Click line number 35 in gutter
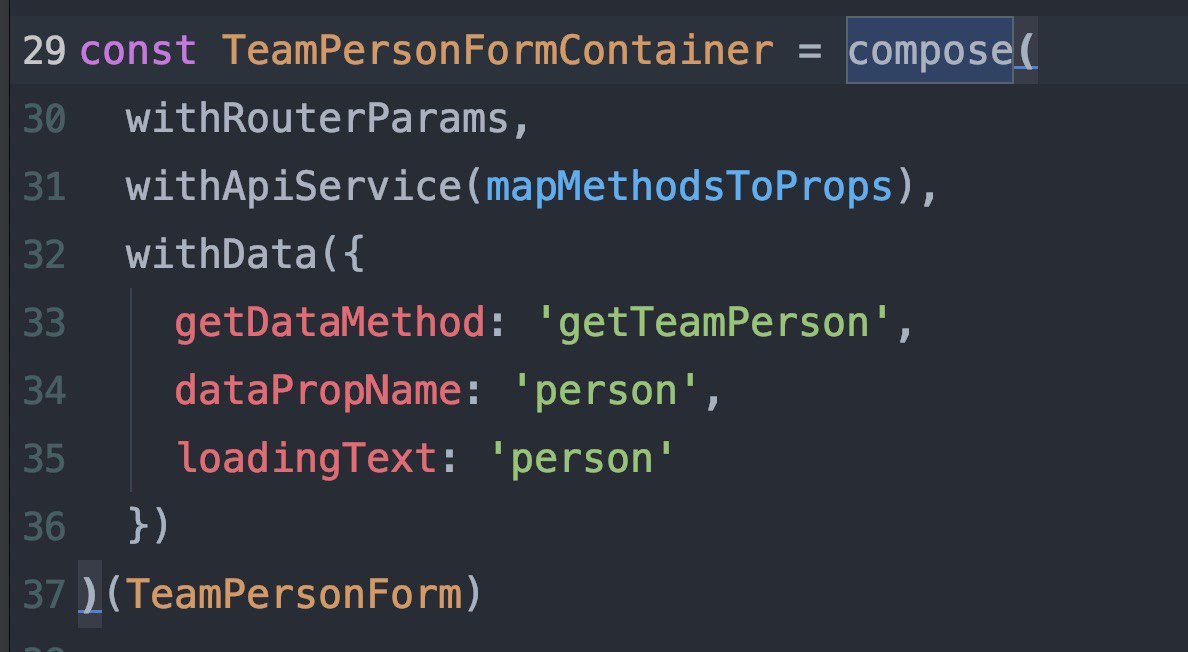1188x652 pixels. (x=44, y=459)
